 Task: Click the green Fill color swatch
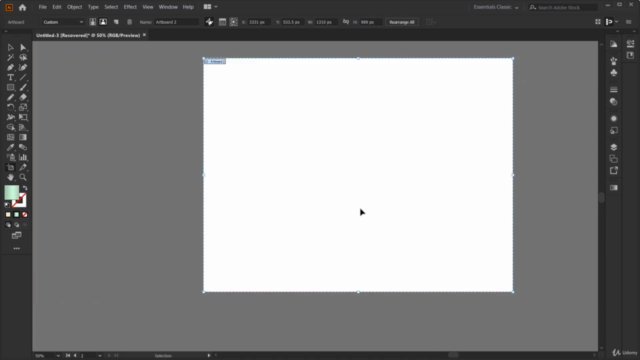click(x=11, y=192)
